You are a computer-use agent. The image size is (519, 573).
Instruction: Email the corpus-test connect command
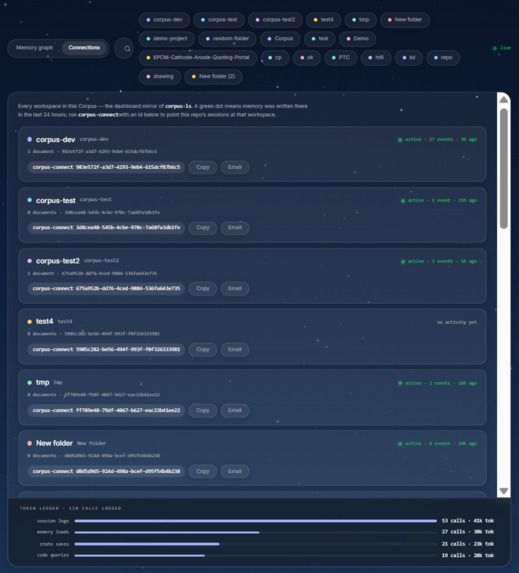click(x=235, y=228)
